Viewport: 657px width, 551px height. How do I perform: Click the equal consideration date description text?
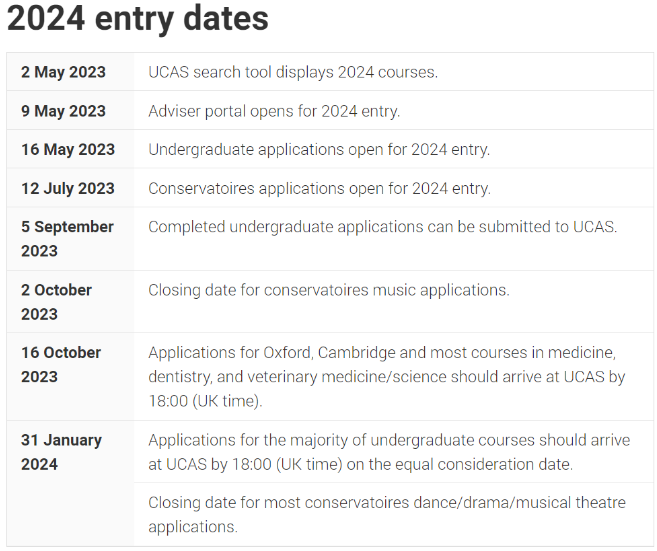(x=388, y=452)
